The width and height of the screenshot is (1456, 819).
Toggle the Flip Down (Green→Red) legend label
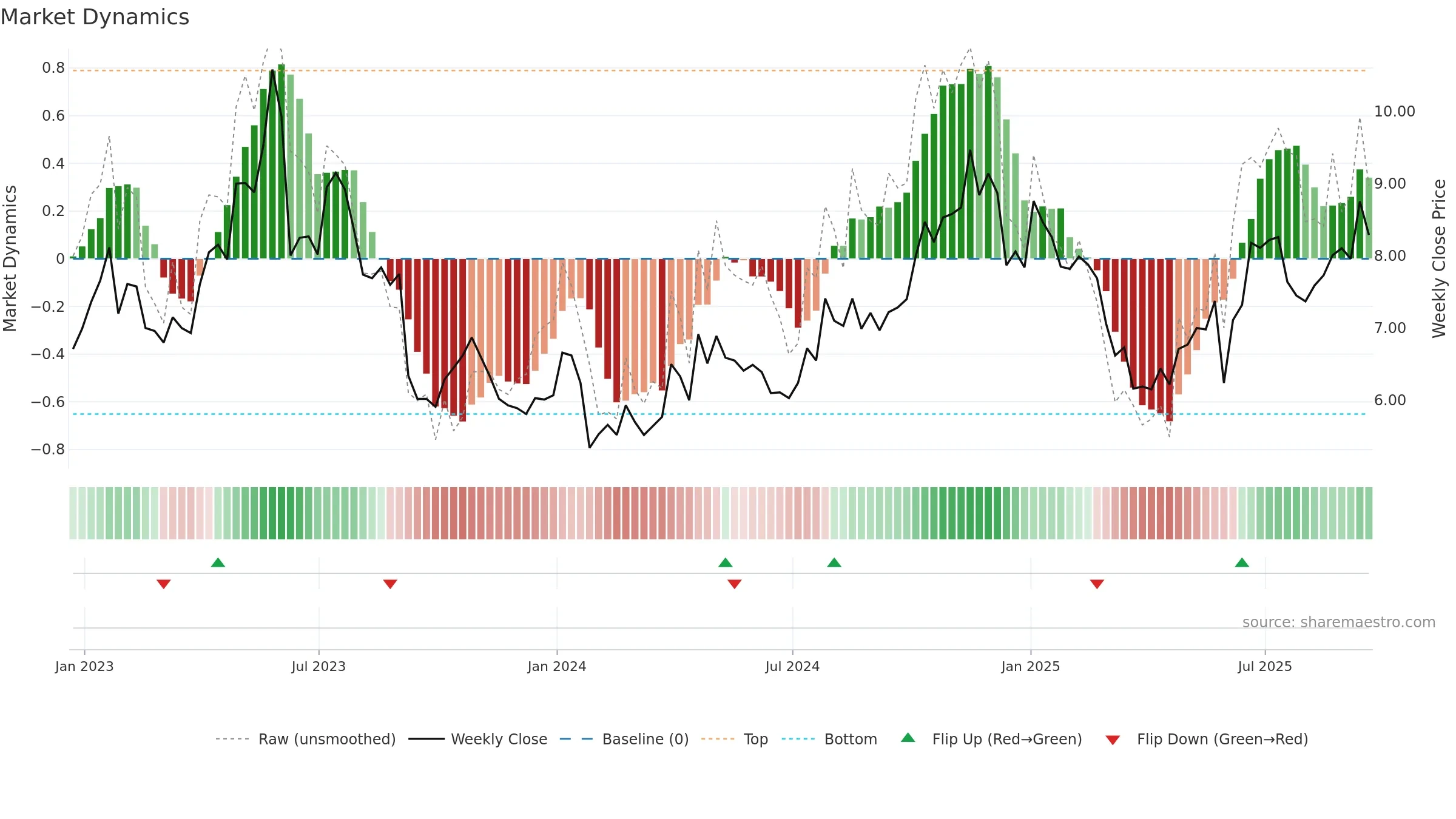[x=1222, y=739]
